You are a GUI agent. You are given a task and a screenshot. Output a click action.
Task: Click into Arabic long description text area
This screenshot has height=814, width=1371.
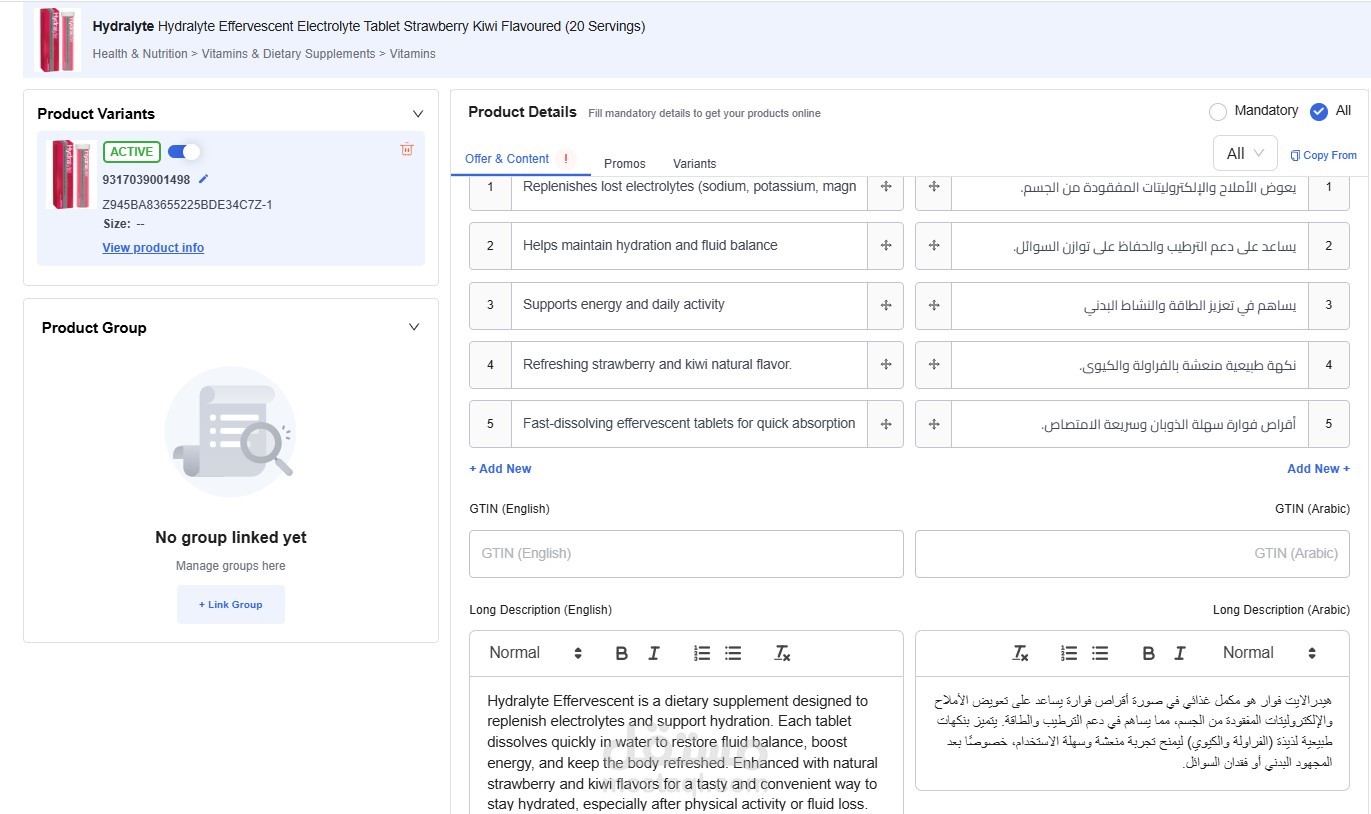(x=1132, y=733)
